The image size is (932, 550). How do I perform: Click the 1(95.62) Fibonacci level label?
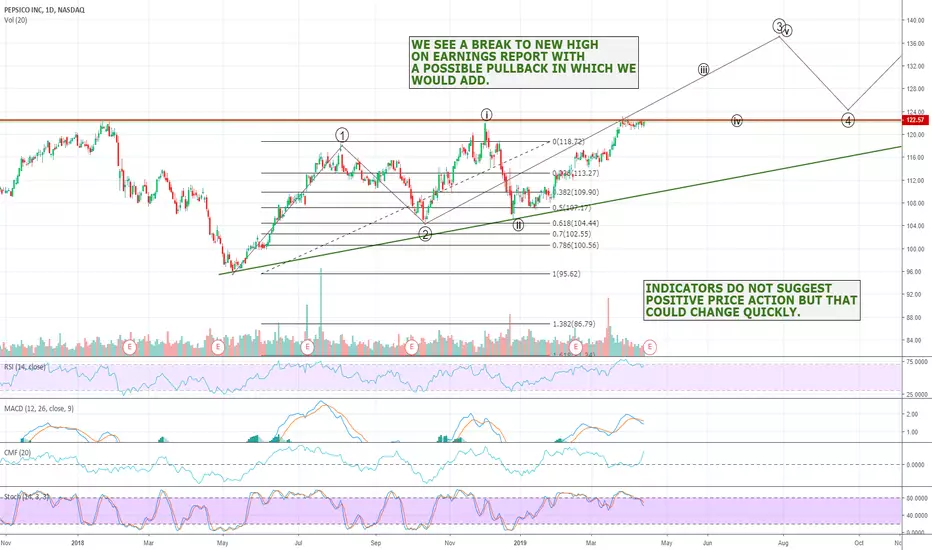566,274
